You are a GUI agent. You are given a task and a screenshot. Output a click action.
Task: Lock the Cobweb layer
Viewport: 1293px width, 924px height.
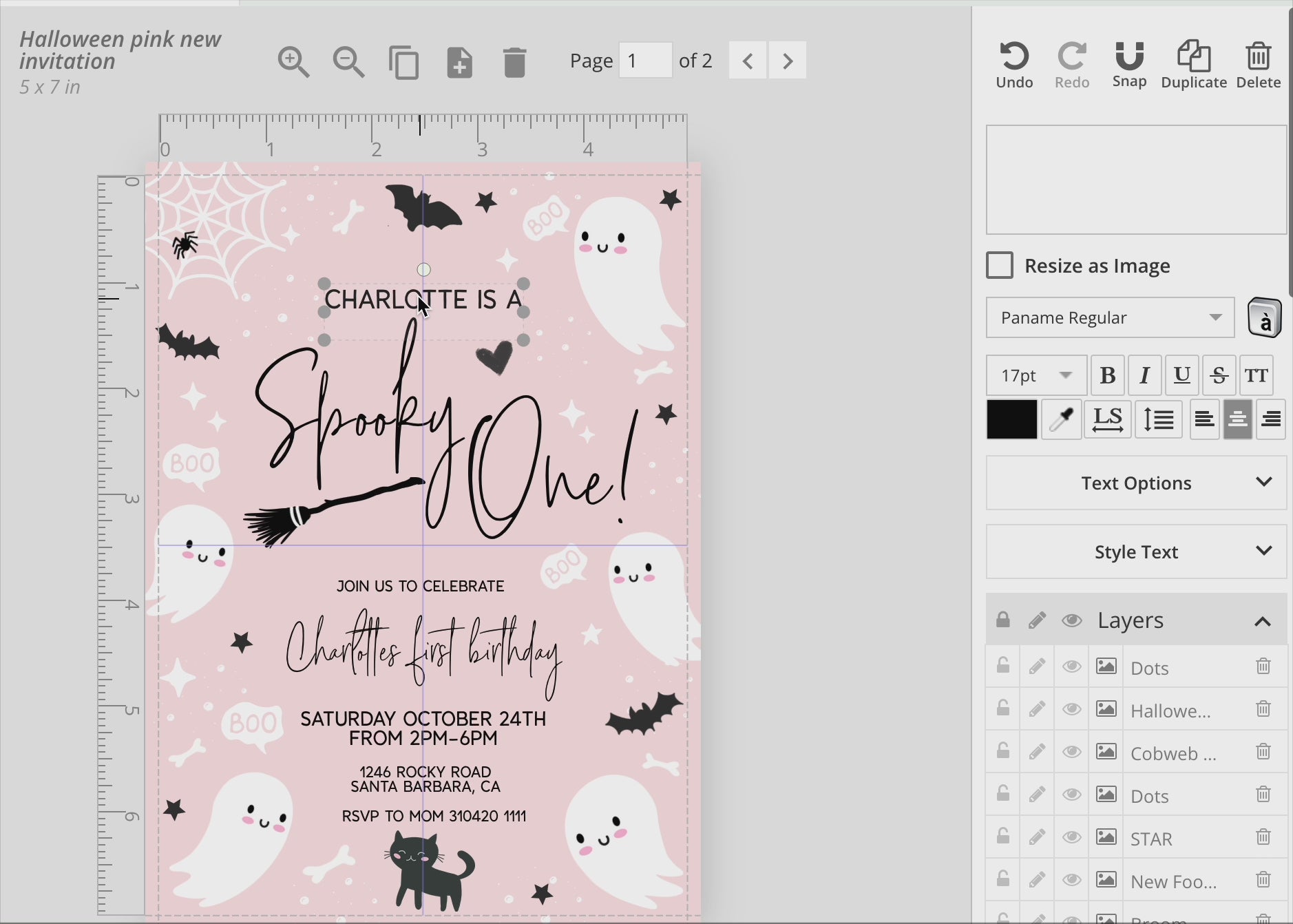pyautogui.click(x=1003, y=753)
